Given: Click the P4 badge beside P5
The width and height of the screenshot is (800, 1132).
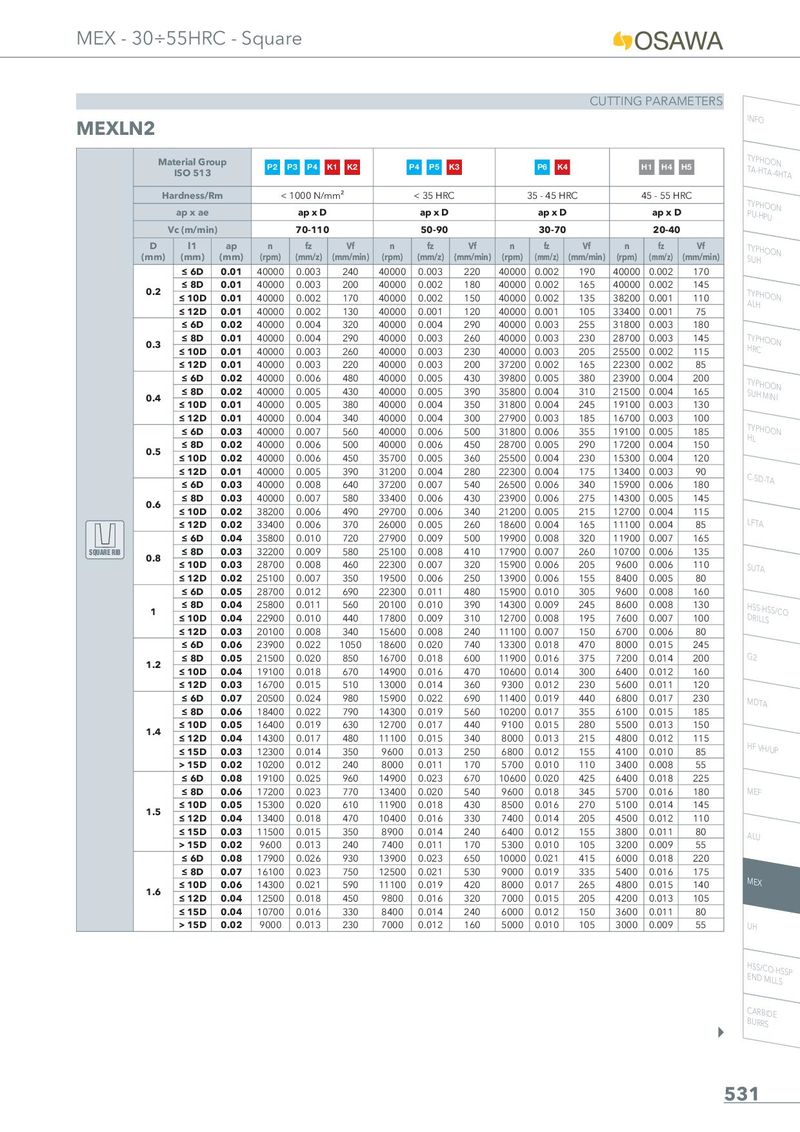Looking at the screenshot, I should point(414,167).
